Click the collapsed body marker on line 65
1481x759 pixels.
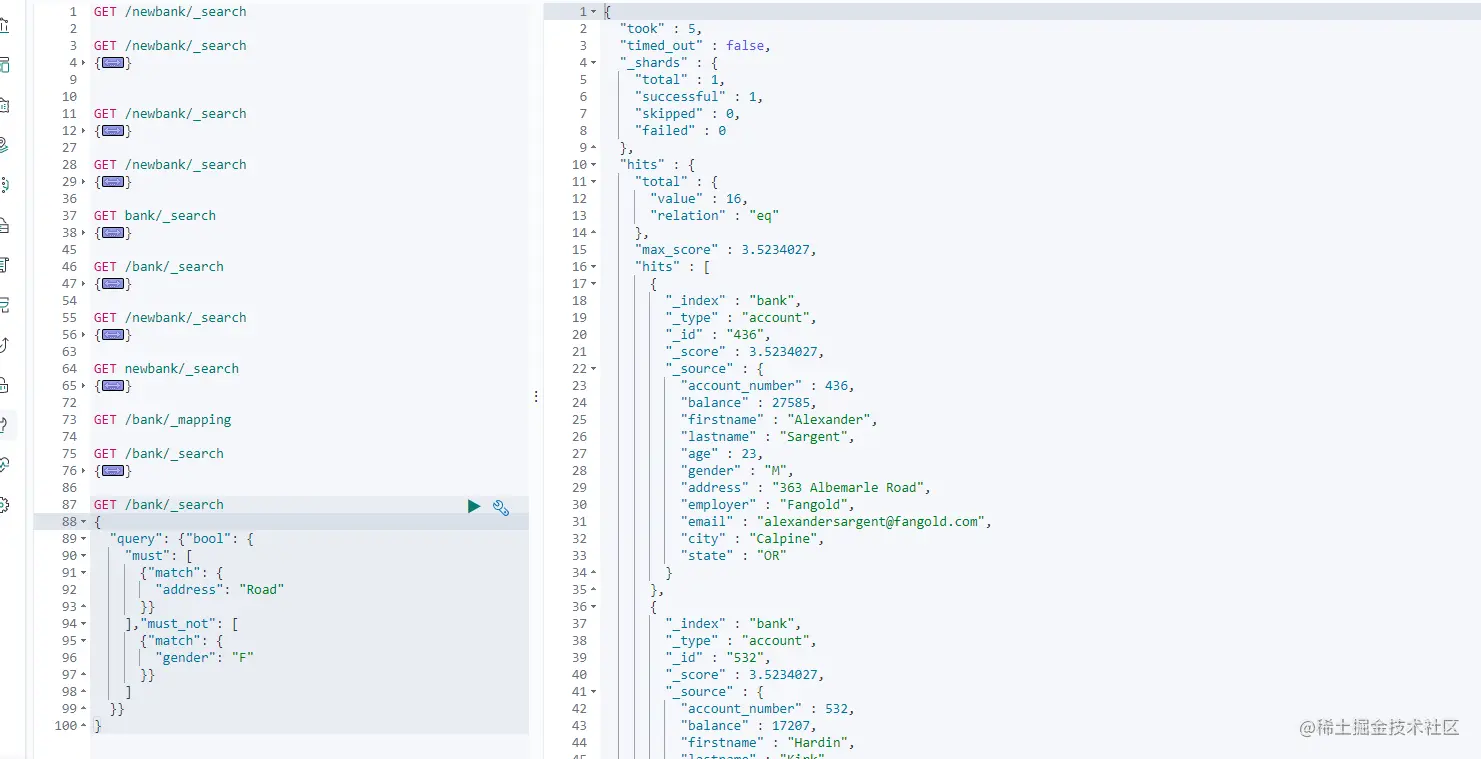coord(113,386)
